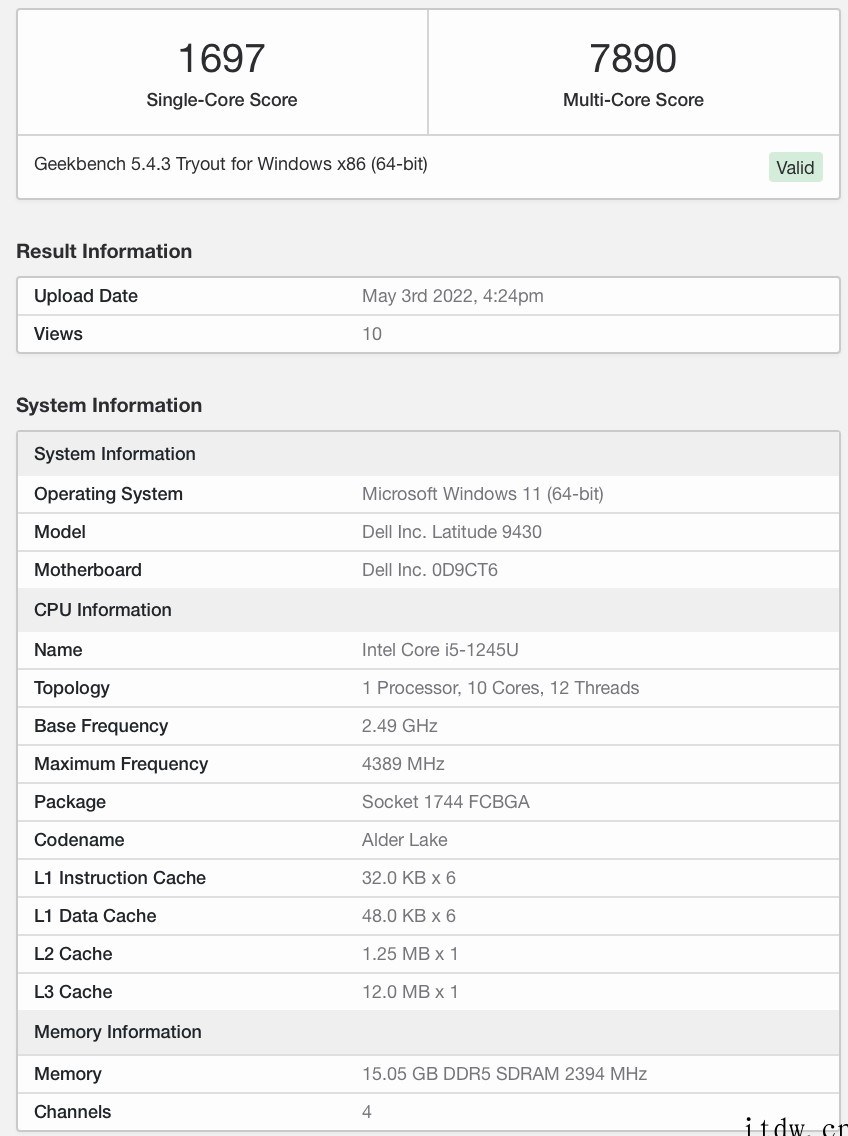This screenshot has height=1136, width=848.
Task: Click the upload date May 3rd 2022, 4:24pm
Action: point(452,296)
